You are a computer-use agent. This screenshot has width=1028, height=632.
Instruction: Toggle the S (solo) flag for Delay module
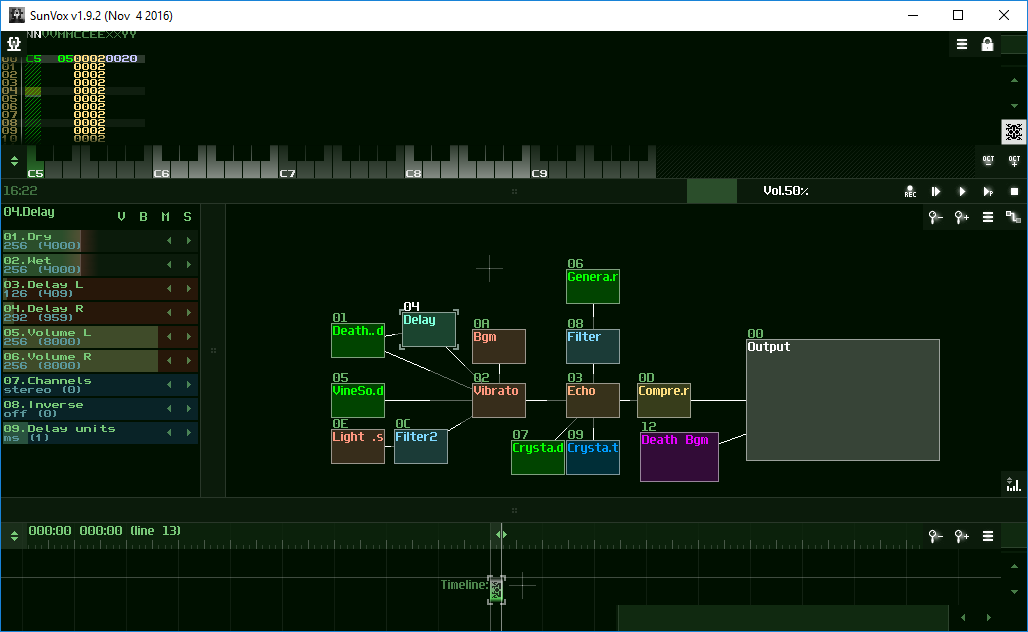click(x=187, y=217)
